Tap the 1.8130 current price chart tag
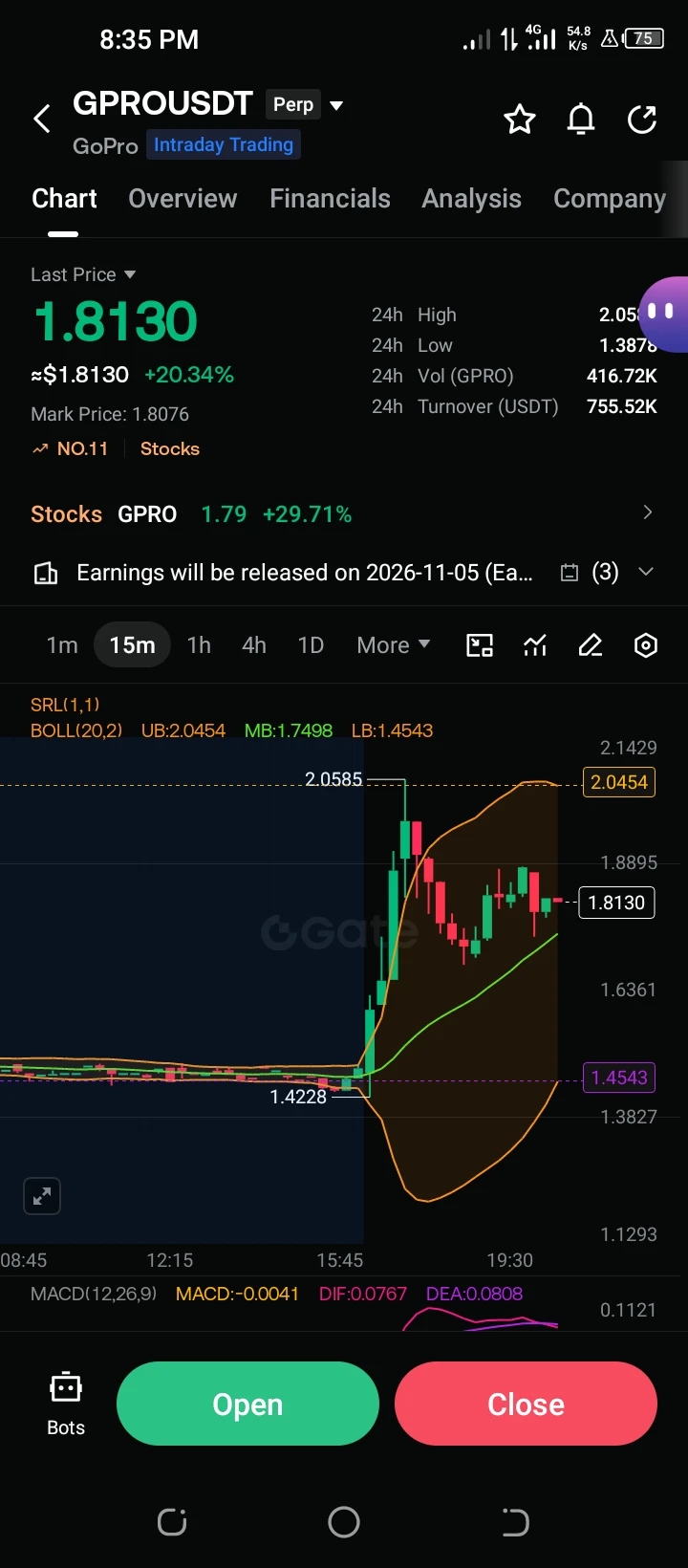 616,902
